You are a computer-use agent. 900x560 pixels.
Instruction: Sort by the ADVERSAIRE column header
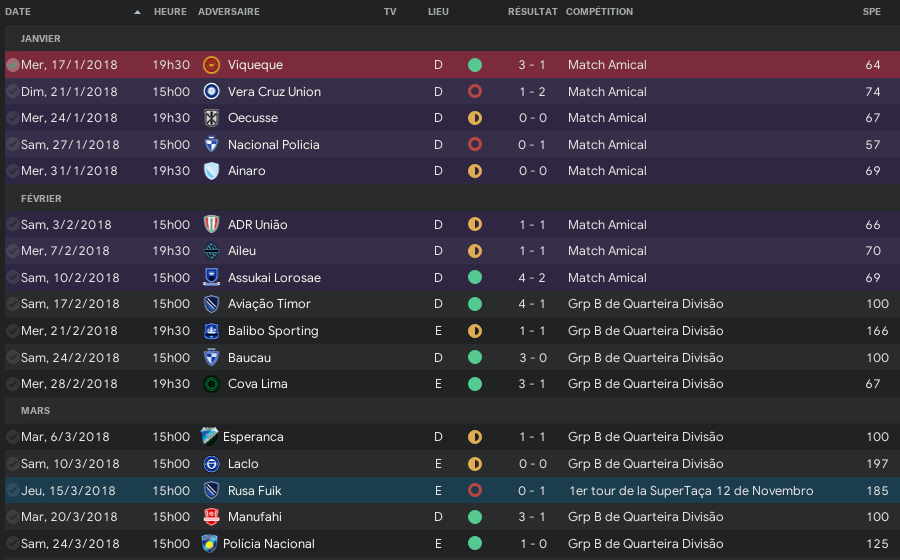pos(228,11)
